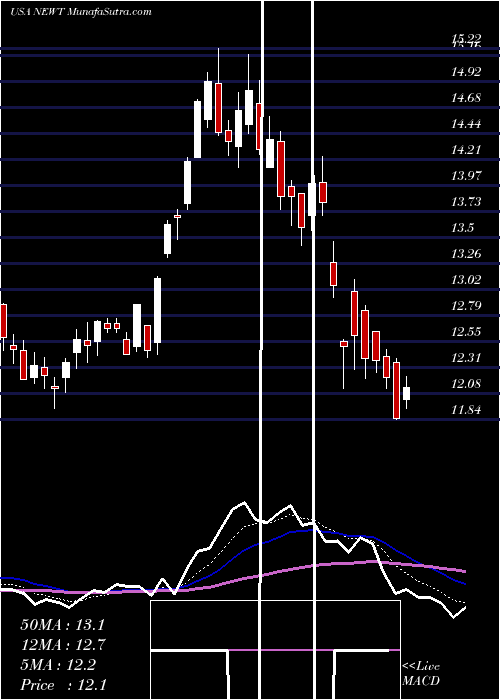Select the 14.21 price label
This screenshot has width=500, height=700.
tap(466, 149)
